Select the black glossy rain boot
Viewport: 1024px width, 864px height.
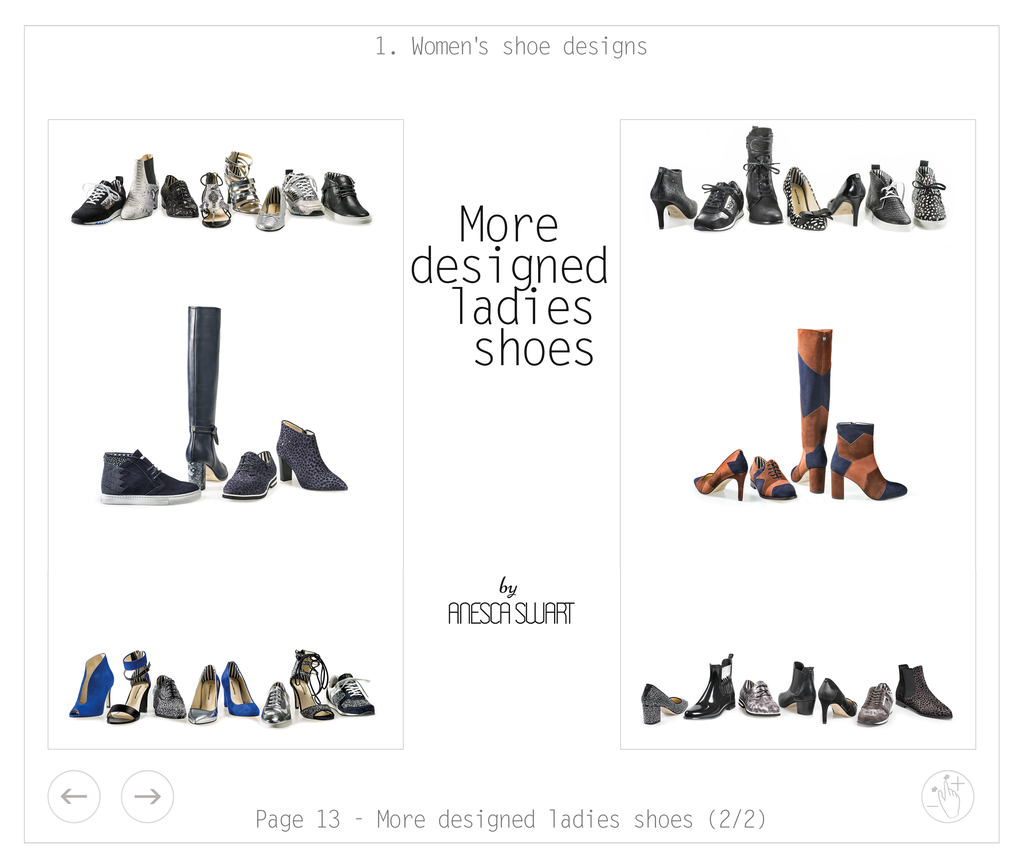click(711, 686)
